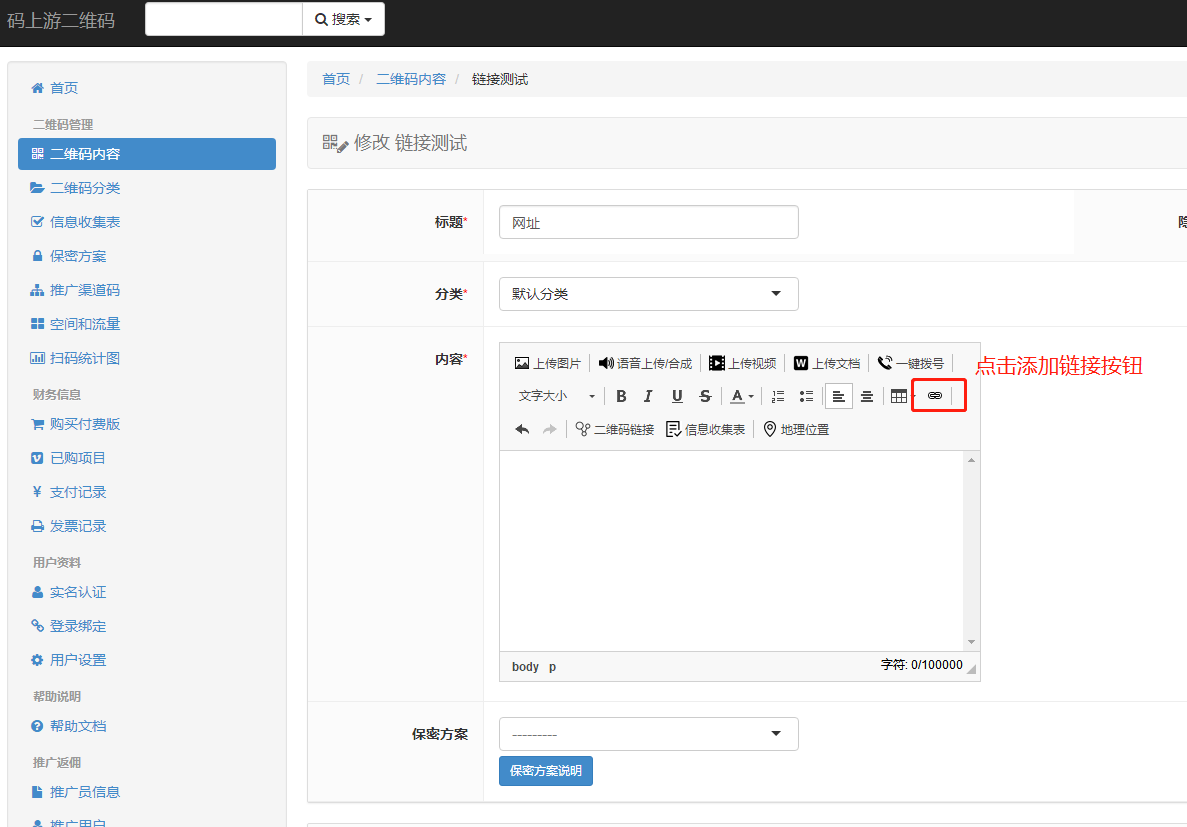
Task: Insert a numbered list
Action: [778, 396]
